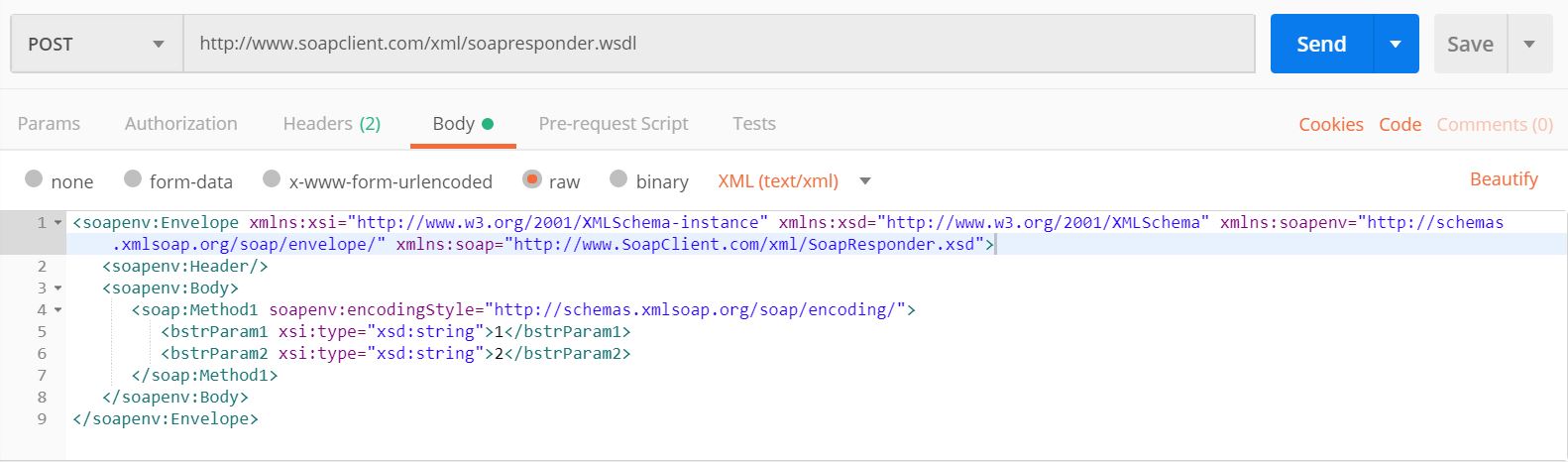Click the request URL input field

[719, 45]
